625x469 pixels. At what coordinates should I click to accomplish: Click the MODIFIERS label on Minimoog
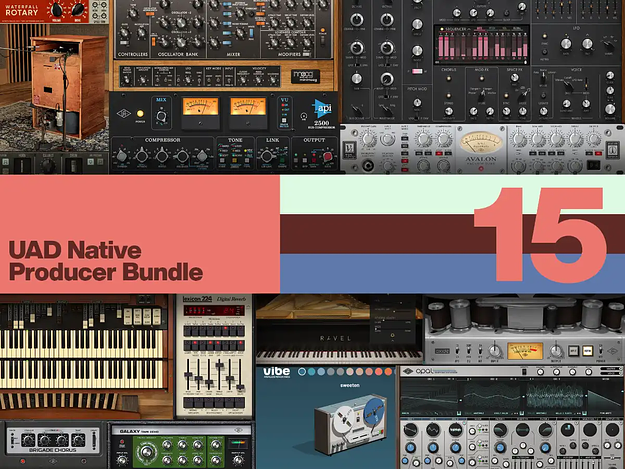(x=289, y=54)
